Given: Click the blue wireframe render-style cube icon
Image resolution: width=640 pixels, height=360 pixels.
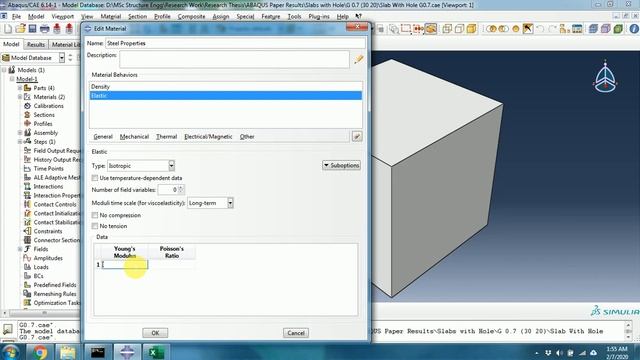Looking at the screenshot, I should tap(593, 29).
